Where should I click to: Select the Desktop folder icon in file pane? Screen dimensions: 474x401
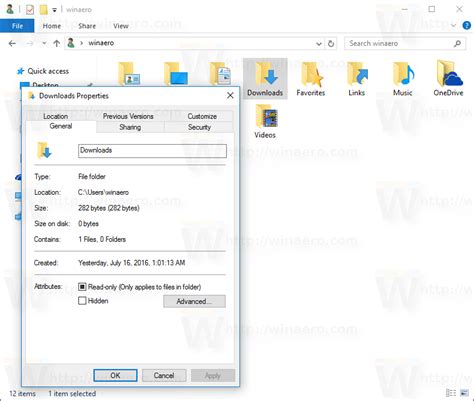coord(176,73)
